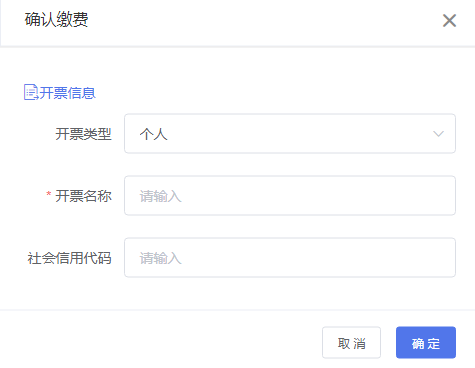Viewport: 475px width, 368px height.
Task: Click 请输入 placeholder in 社会信用代码 box
Action: tap(160, 258)
